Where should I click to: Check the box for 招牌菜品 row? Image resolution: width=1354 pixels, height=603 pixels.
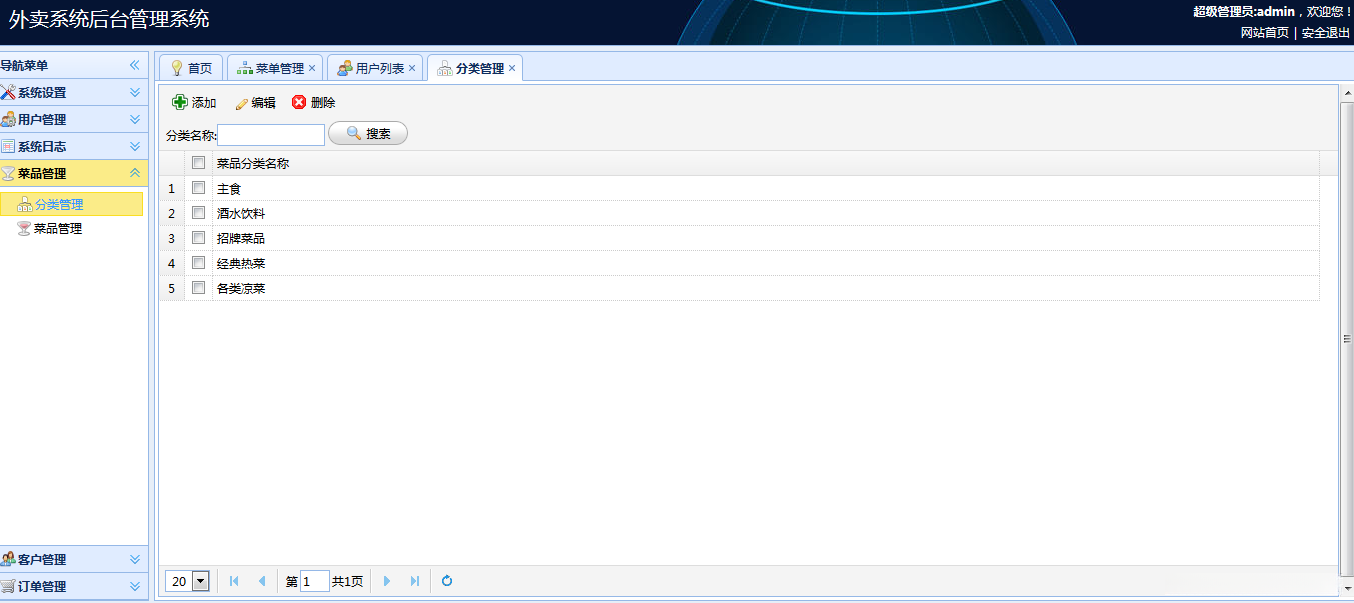pos(198,238)
